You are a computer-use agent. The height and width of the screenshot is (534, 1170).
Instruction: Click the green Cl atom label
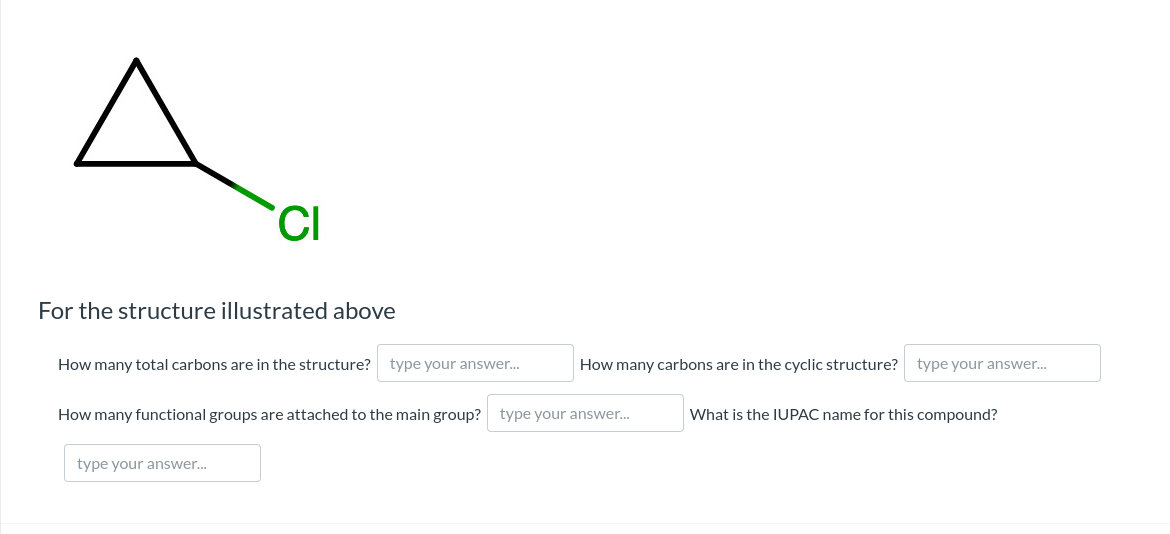299,224
